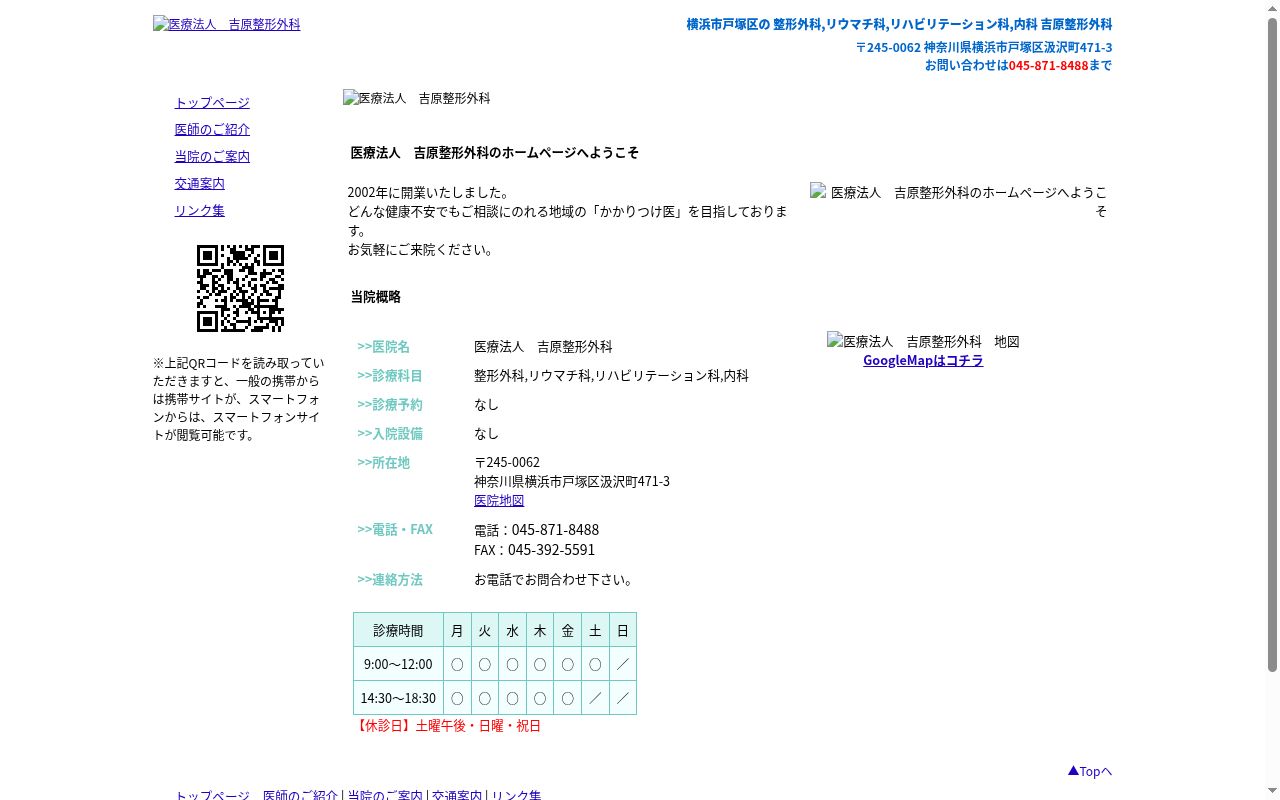1280x800 pixels.
Task: Click the vertical scrollbar thumb
Action: click(x=1272, y=344)
